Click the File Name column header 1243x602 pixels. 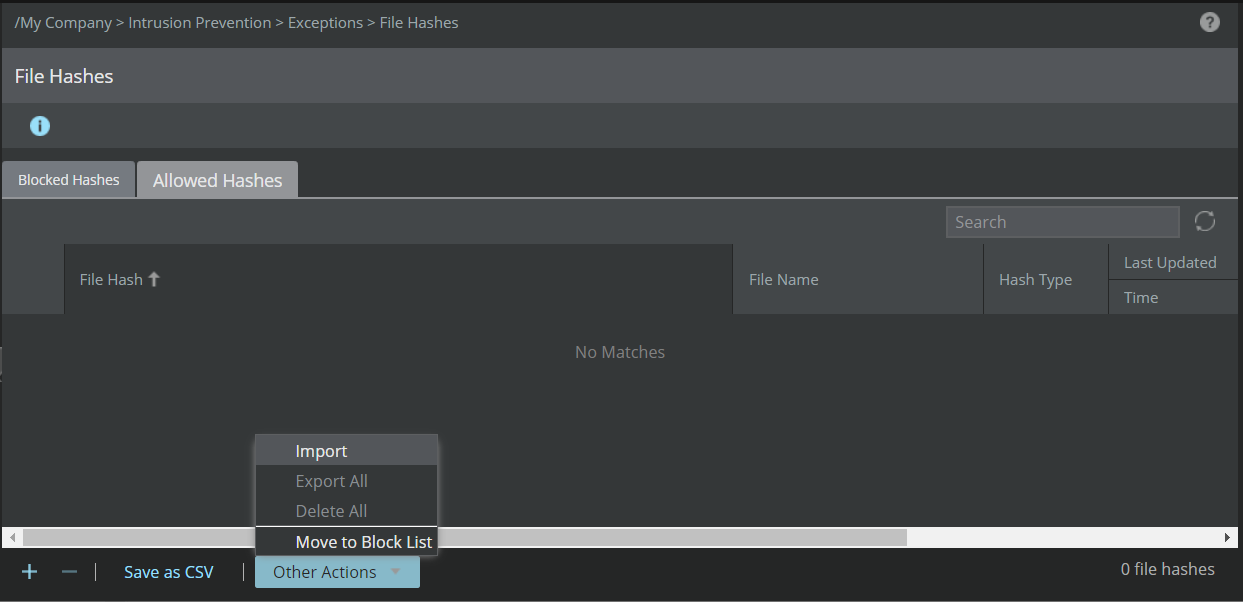coord(857,279)
